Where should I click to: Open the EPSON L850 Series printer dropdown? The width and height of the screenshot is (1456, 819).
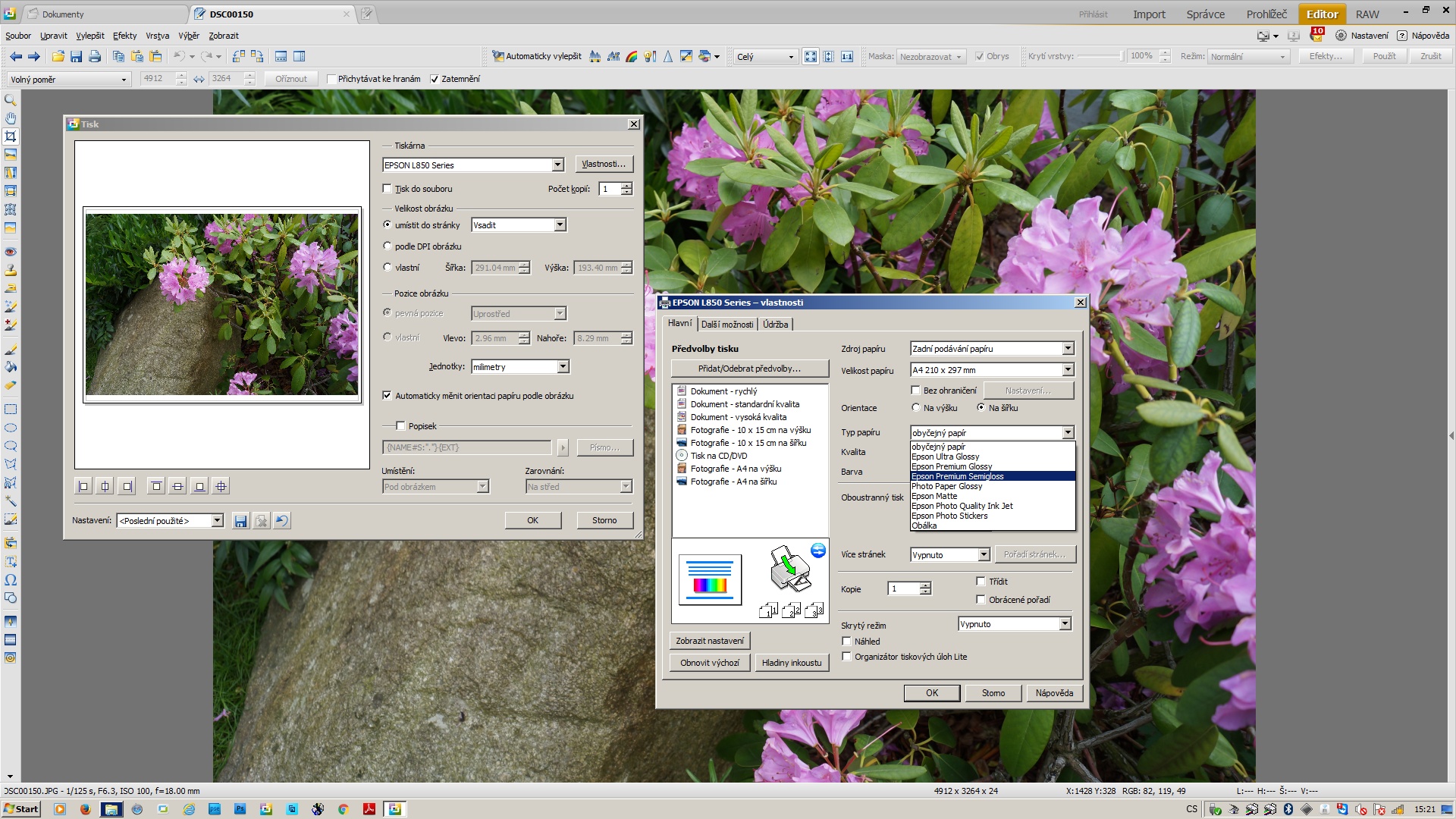[x=473, y=165]
